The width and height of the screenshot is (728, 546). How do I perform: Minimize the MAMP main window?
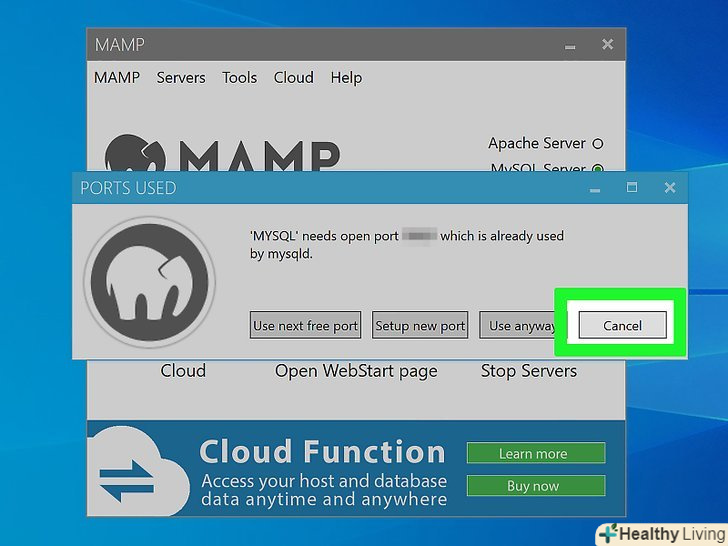570,46
